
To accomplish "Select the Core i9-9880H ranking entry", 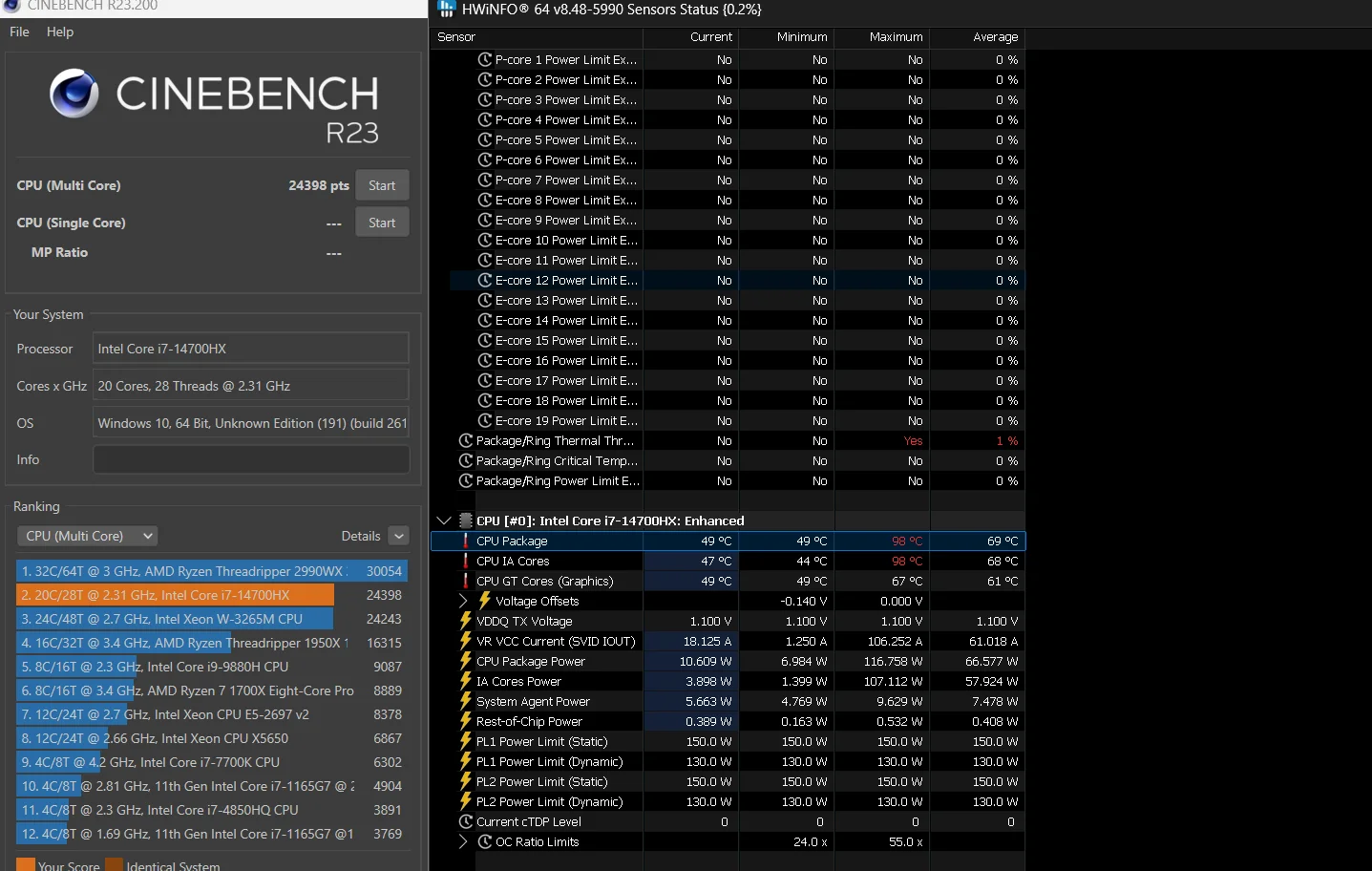I will click(x=212, y=667).
